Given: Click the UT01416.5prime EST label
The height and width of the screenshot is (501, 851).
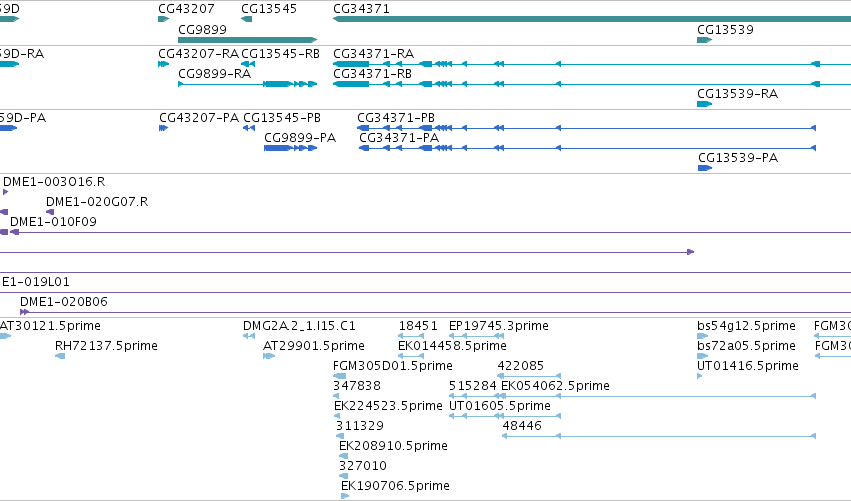Looking at the screenshot, I should click(x=748, y=366).
